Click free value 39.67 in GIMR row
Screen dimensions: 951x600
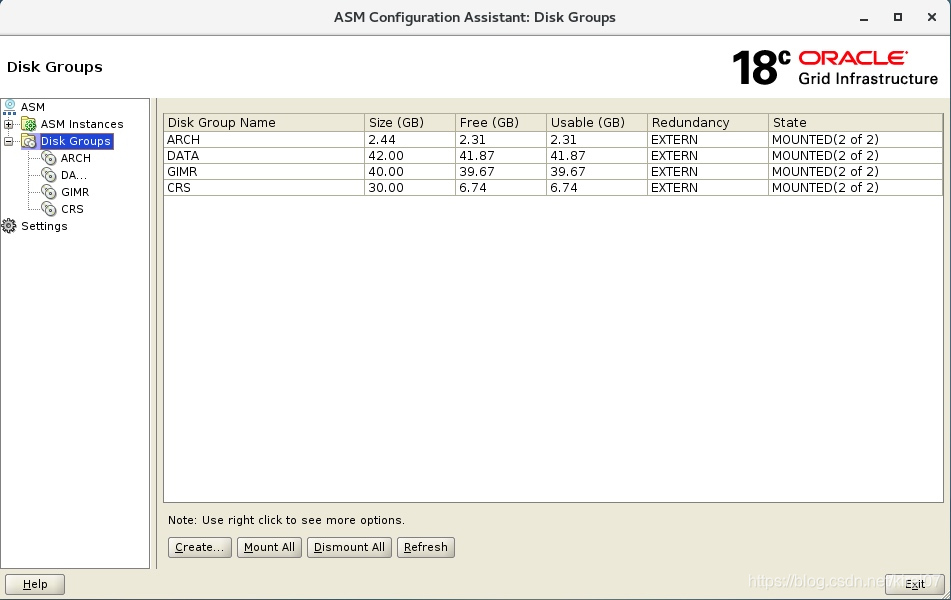501,172
